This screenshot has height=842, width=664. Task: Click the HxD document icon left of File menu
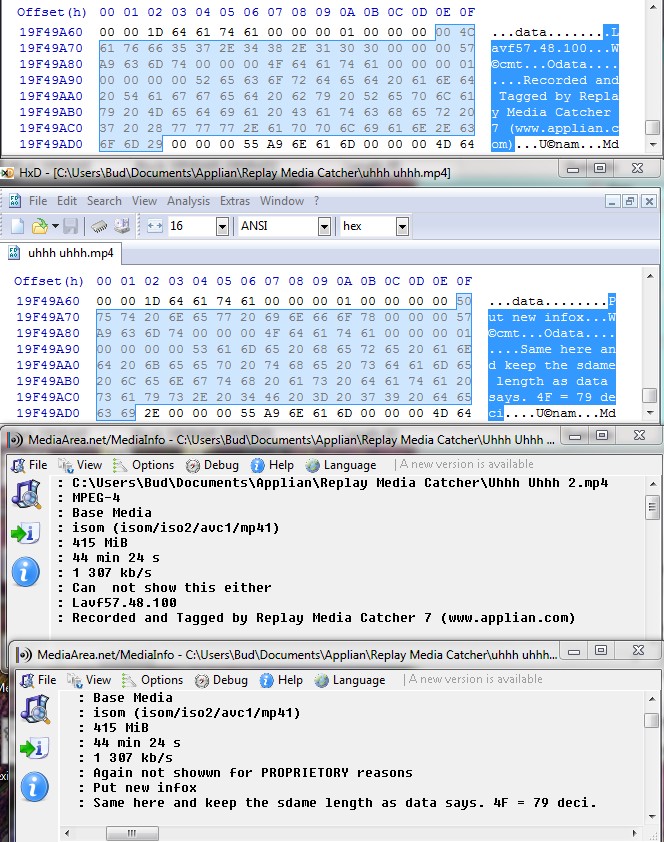pyautogui.click(x=15, y=201)
